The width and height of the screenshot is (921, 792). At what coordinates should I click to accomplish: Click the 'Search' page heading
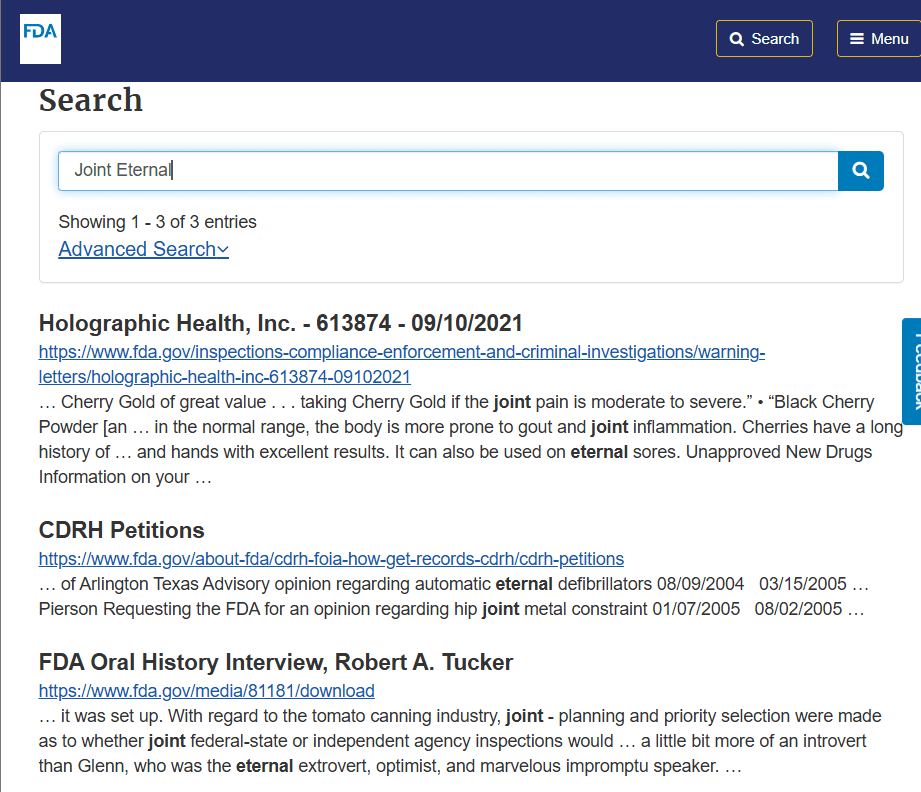point(91,100)
